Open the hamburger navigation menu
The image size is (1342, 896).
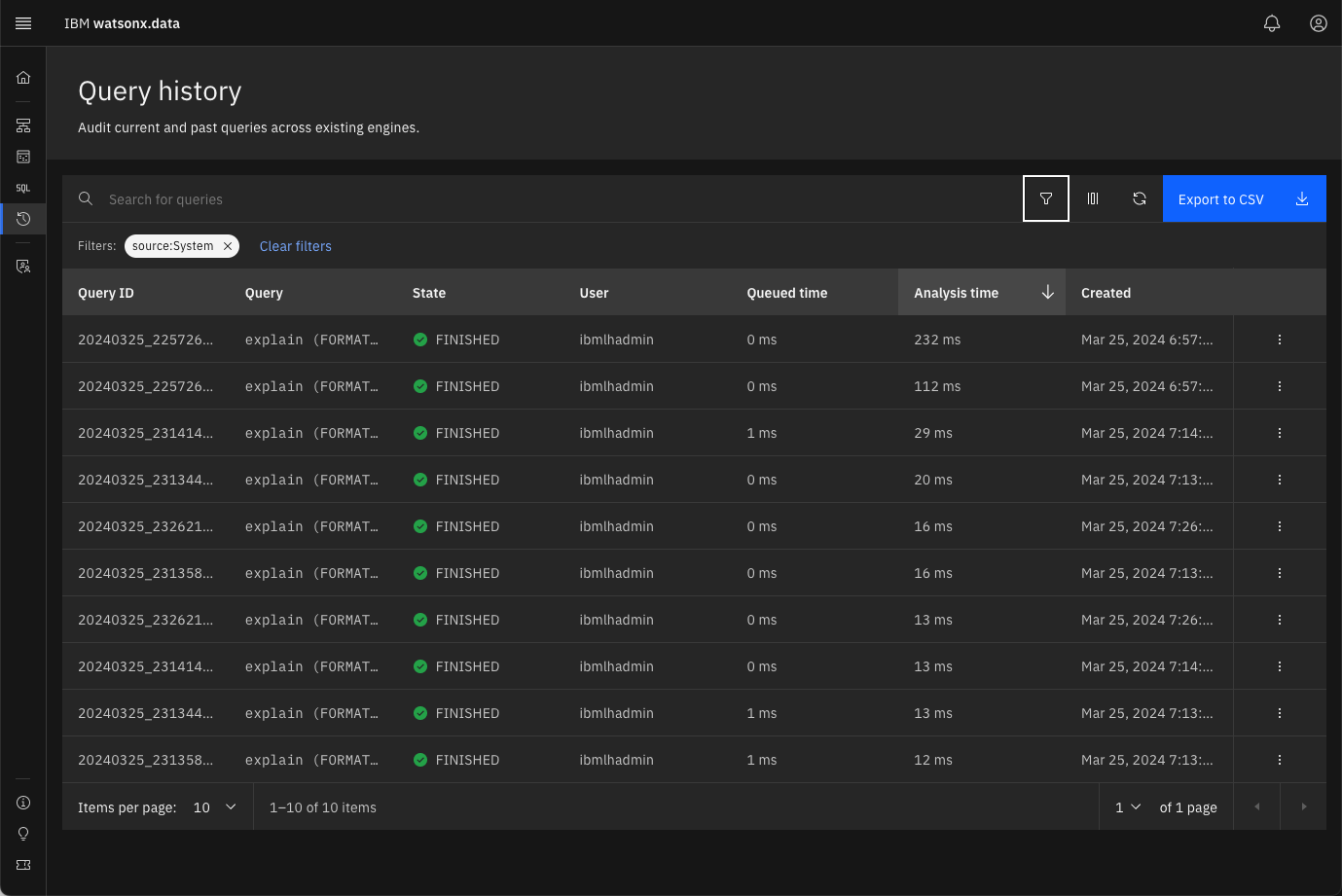[23, 23]
